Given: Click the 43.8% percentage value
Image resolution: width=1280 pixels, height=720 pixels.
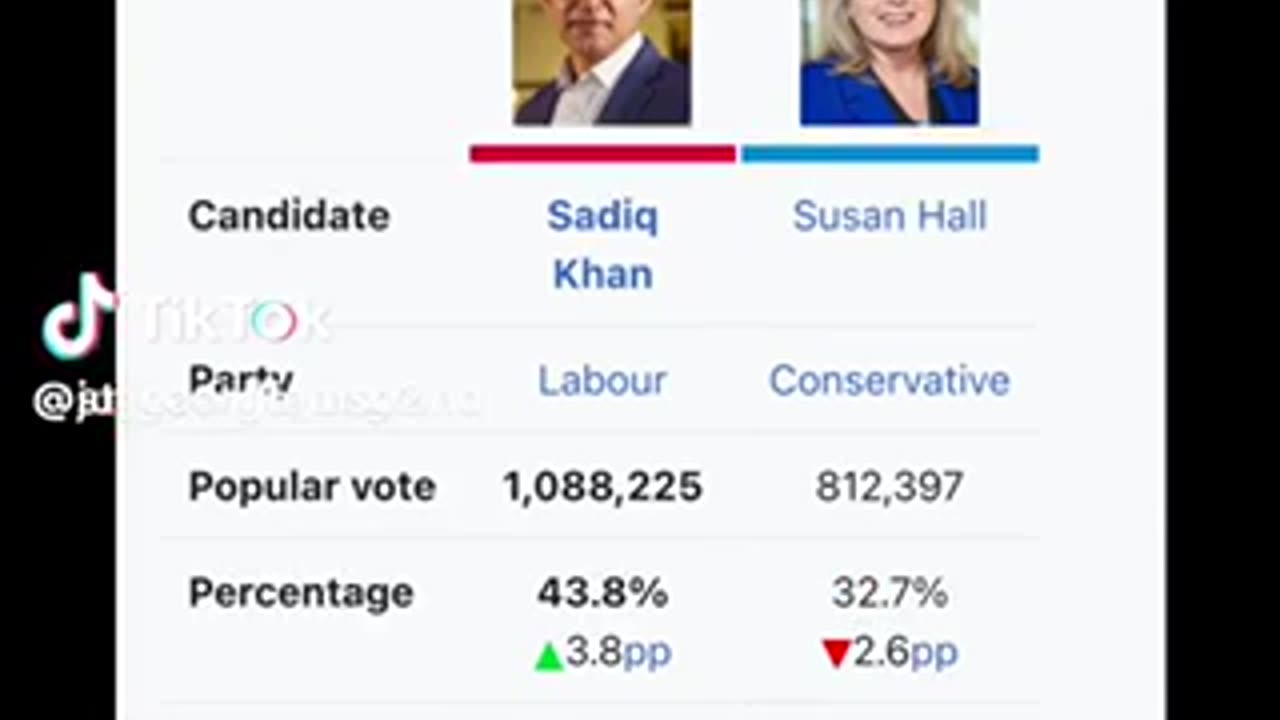Looking at the screenshot, I should click(602, 593).
